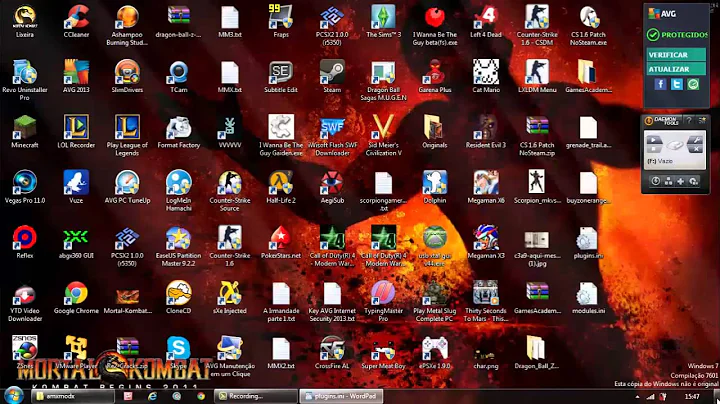The width and height of the screenshot is (720, 404).
Task: Click the taskbar clock showing 15:47
Action: pos(692,396)
